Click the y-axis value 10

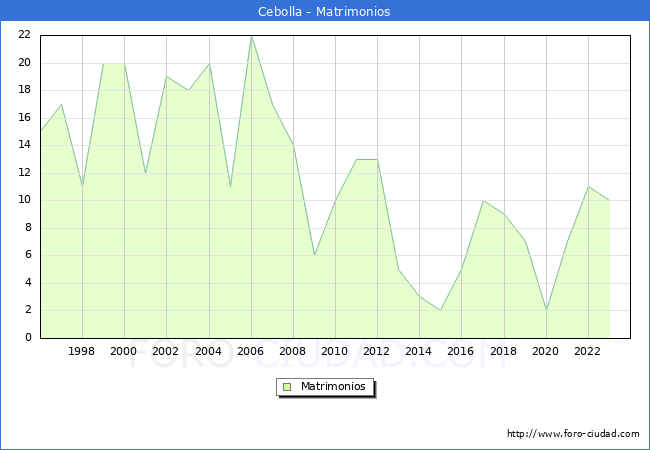24,200
